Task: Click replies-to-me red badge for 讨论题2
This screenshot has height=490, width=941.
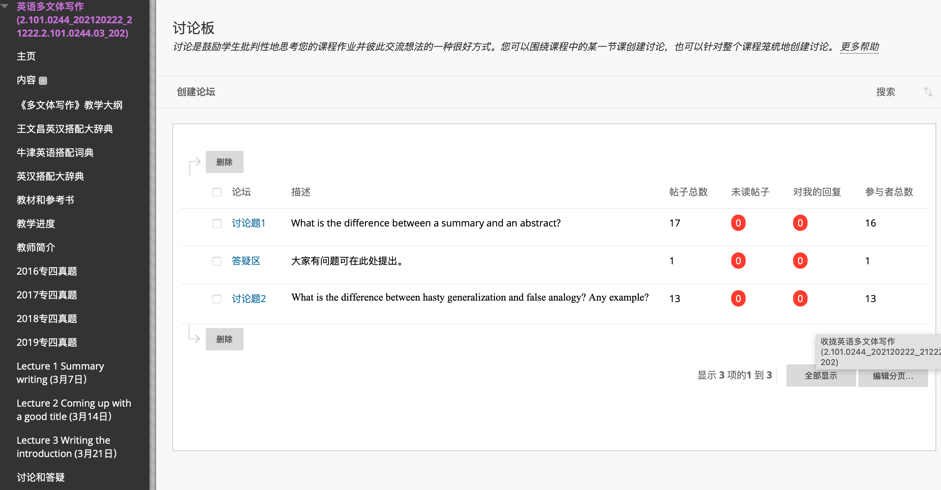Action: 800,299
